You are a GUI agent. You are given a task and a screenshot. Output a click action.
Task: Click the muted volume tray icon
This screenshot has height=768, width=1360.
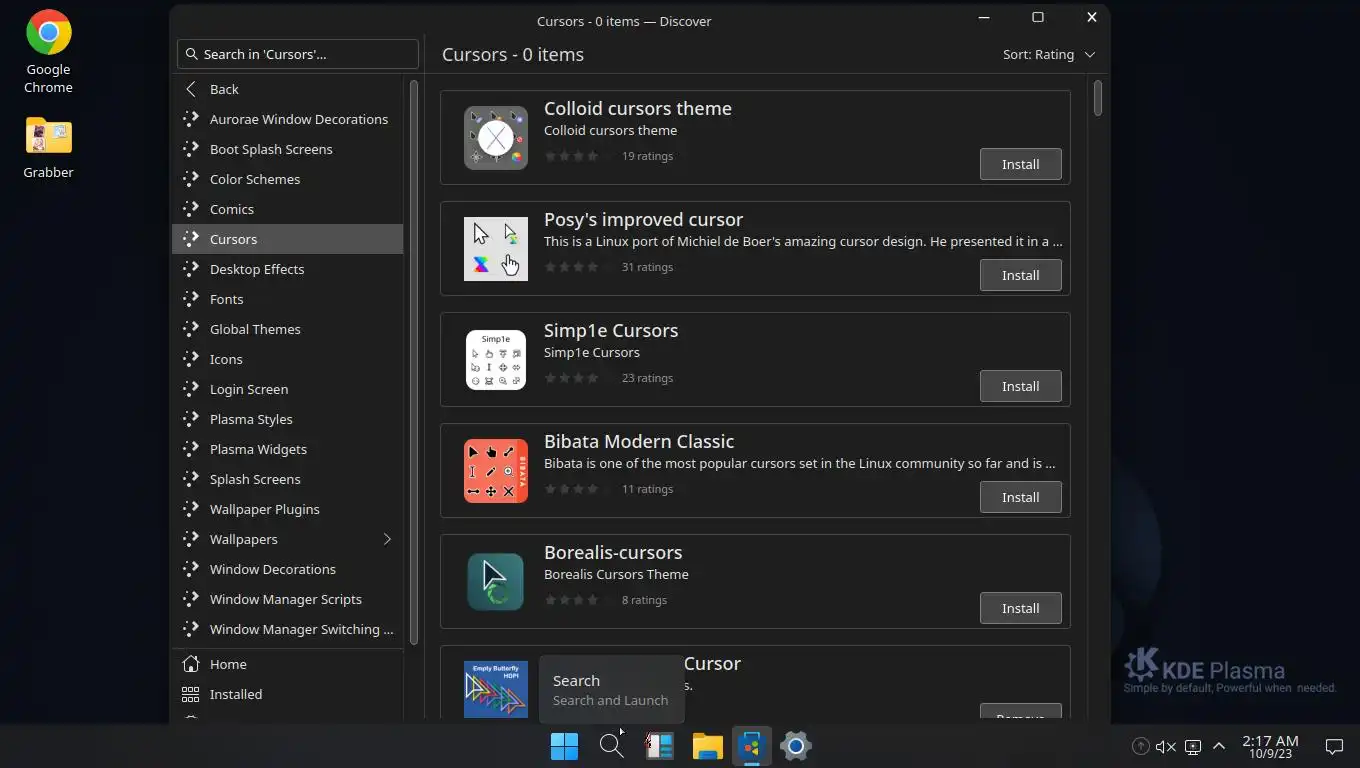(1166, 746)
